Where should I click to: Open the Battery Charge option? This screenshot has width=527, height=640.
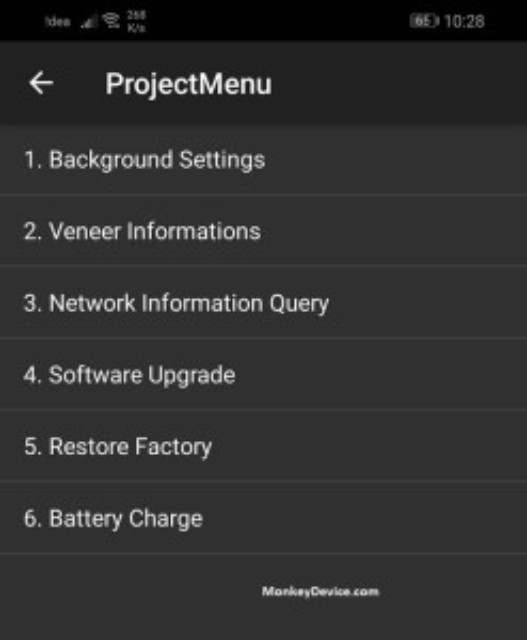(x=263, y=518)
